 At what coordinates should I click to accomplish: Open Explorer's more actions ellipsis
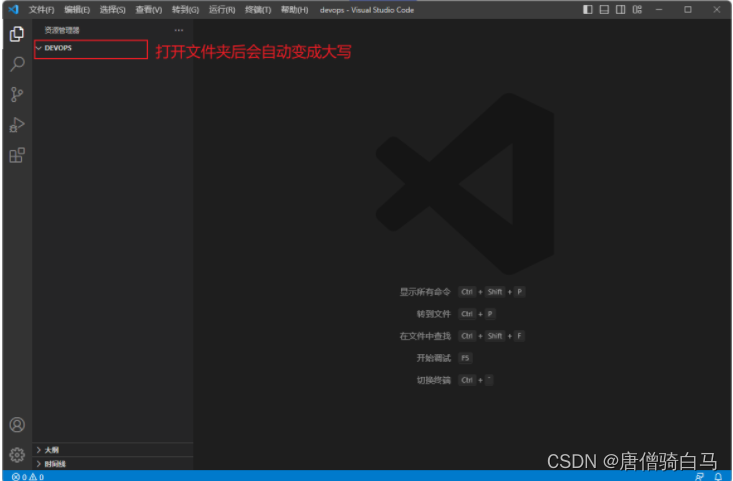[179, 30]
